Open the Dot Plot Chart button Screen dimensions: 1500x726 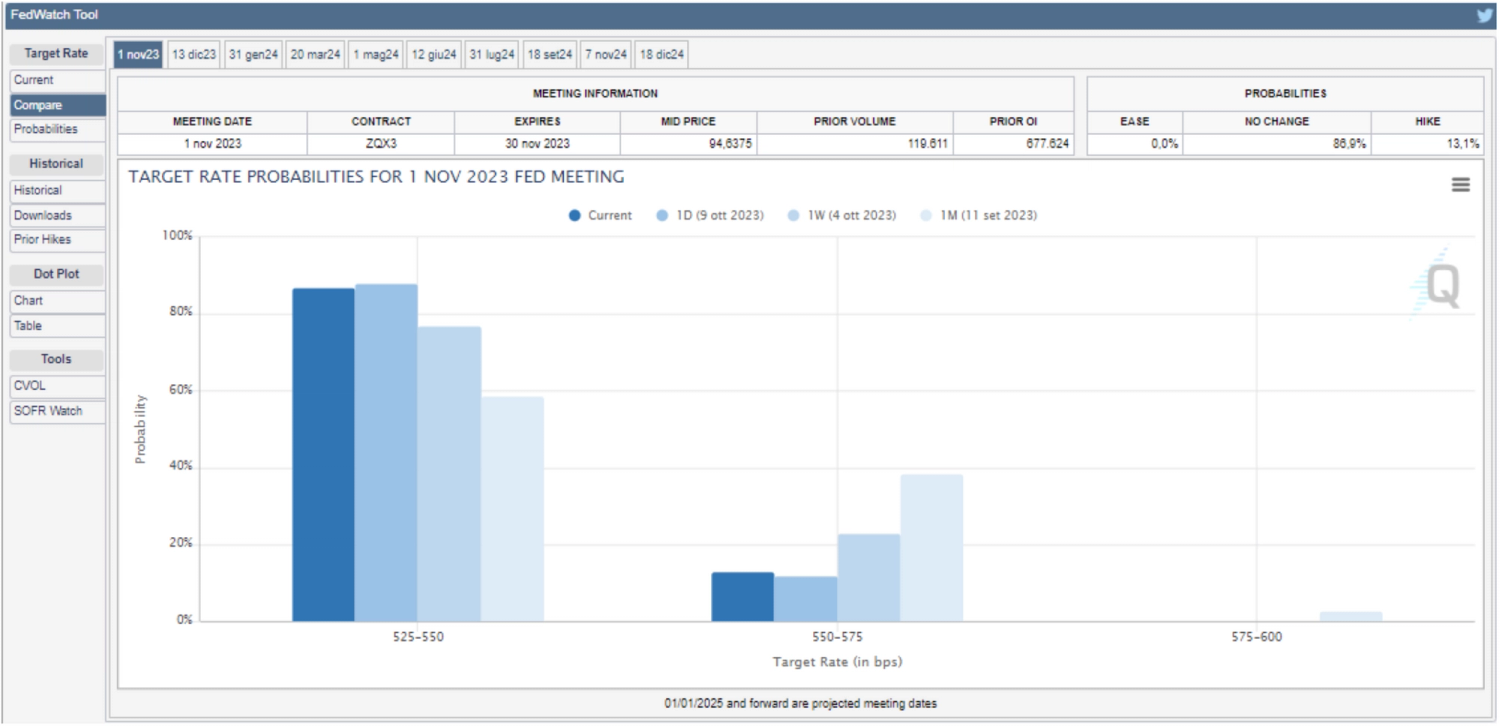pyautogui.click(x=57, y=300)
